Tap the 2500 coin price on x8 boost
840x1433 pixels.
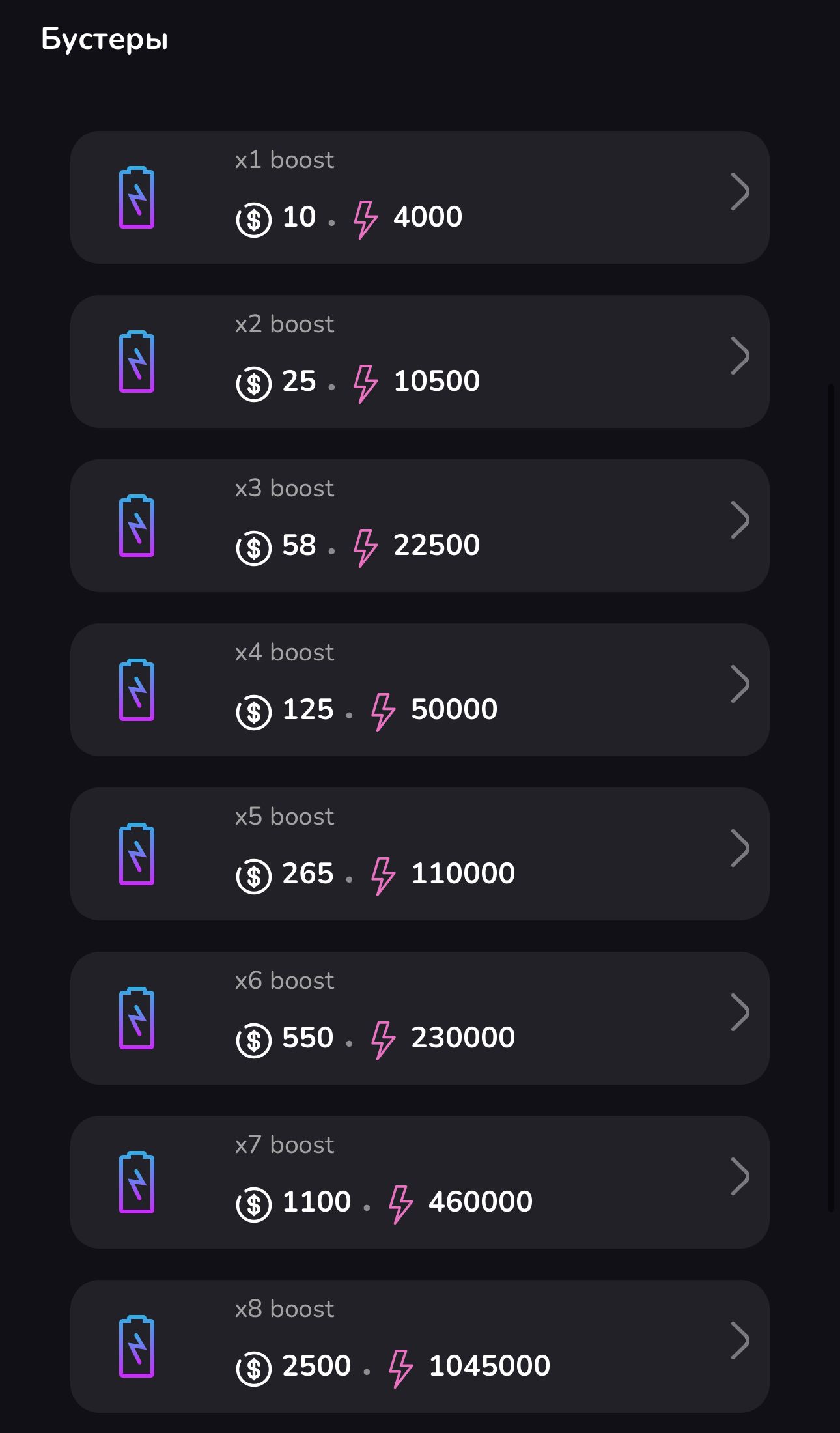pyautogui.click(x=316, y=1366)
